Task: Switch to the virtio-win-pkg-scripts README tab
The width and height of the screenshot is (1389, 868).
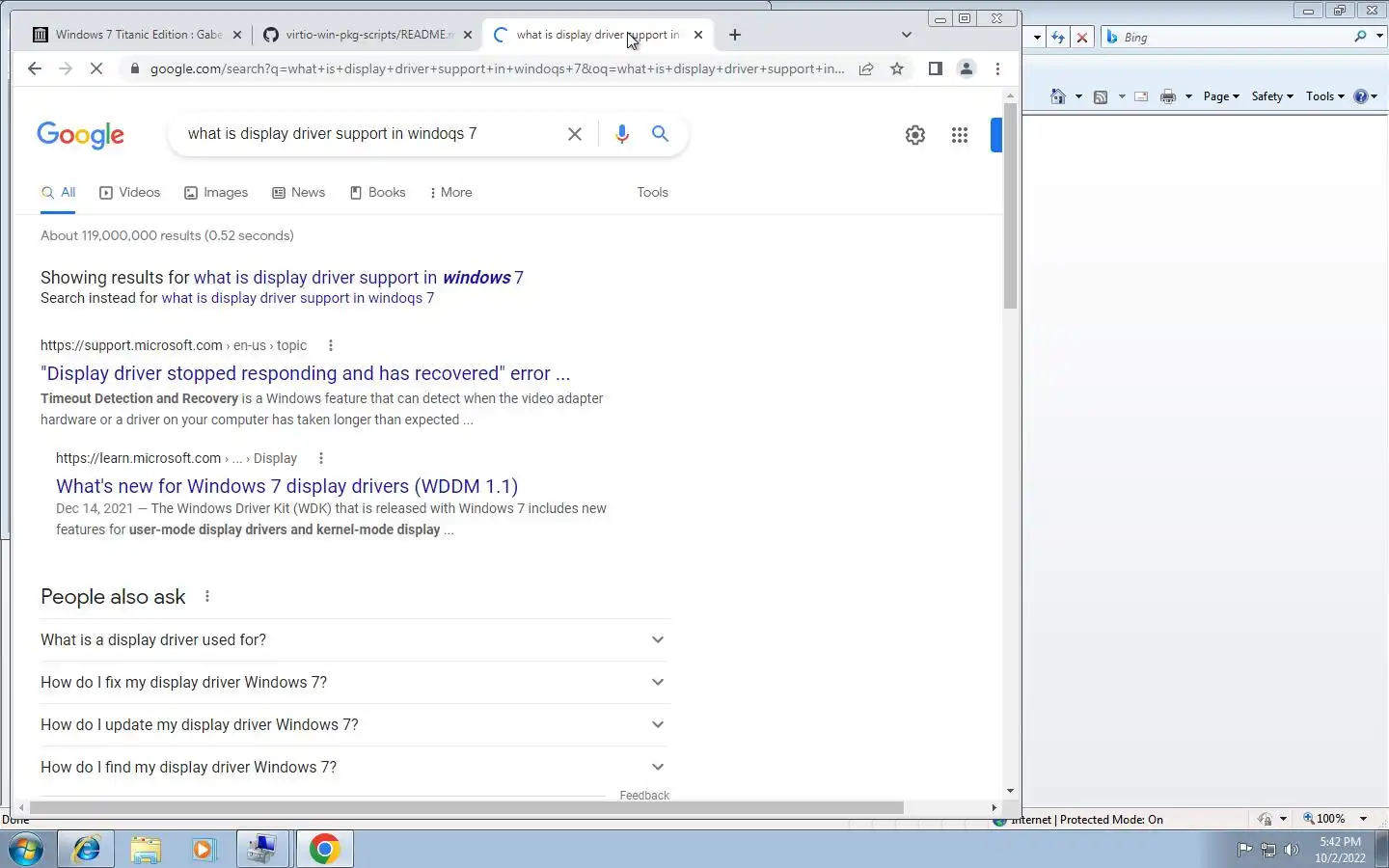Action: click(368, 35)
